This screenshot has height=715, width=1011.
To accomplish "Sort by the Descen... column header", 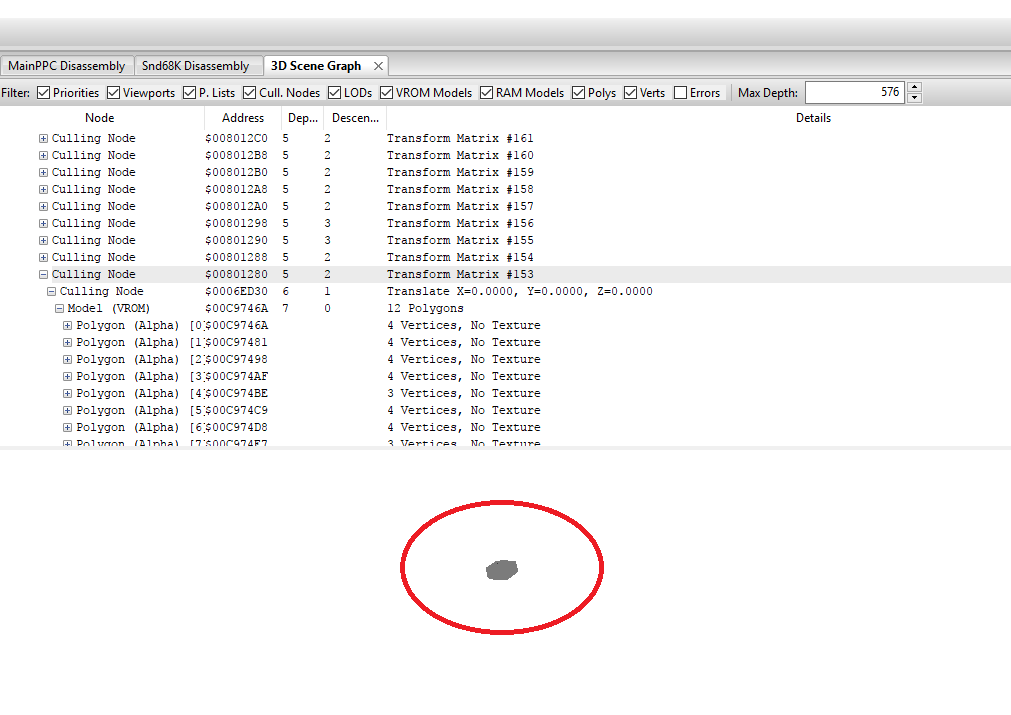I will pyautogui.click(x=355, y=118).
